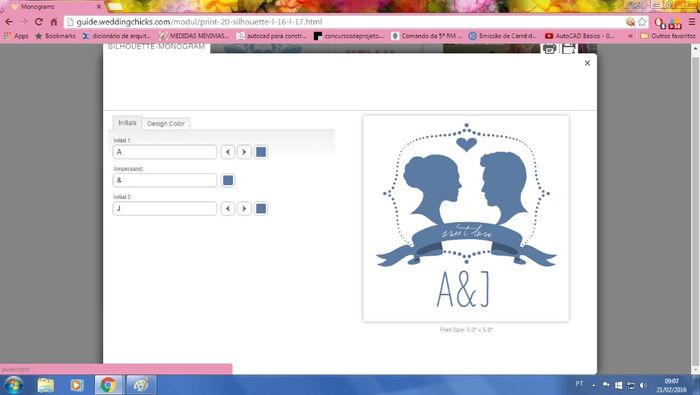Click next font arrow for Initial 2
This screenshot has width=700, height=395.
[244, 208]
